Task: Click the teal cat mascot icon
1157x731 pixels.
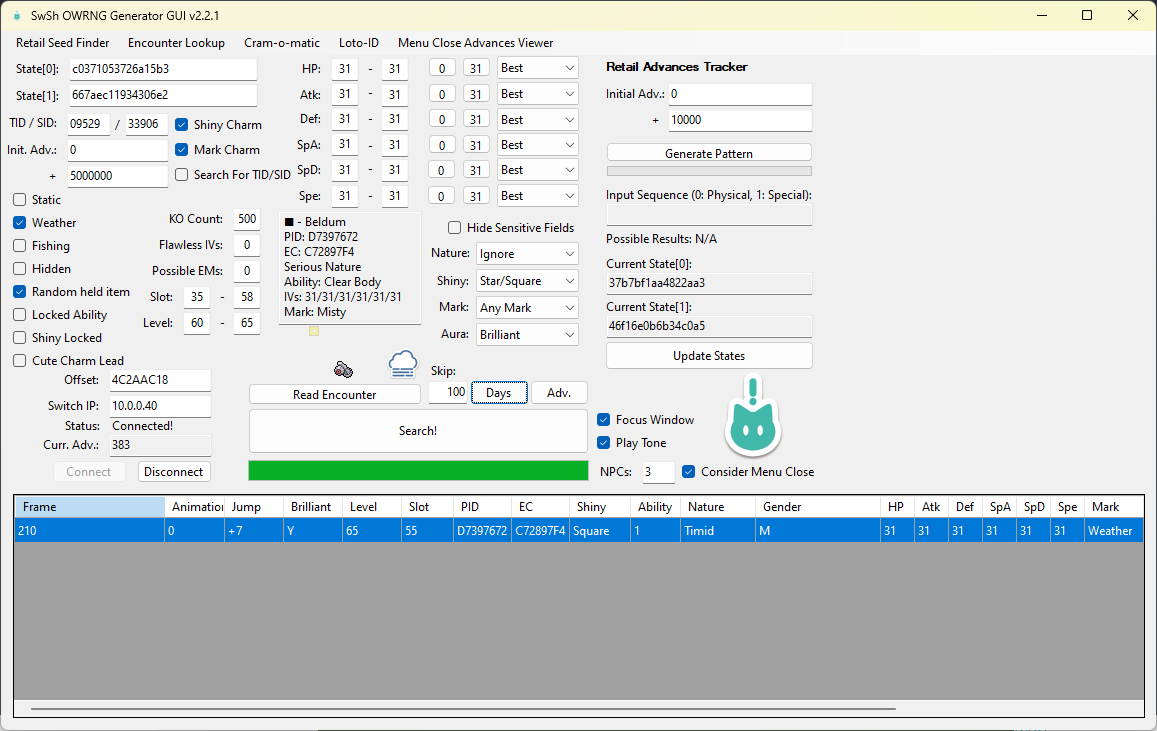Action: coord(753,417)
